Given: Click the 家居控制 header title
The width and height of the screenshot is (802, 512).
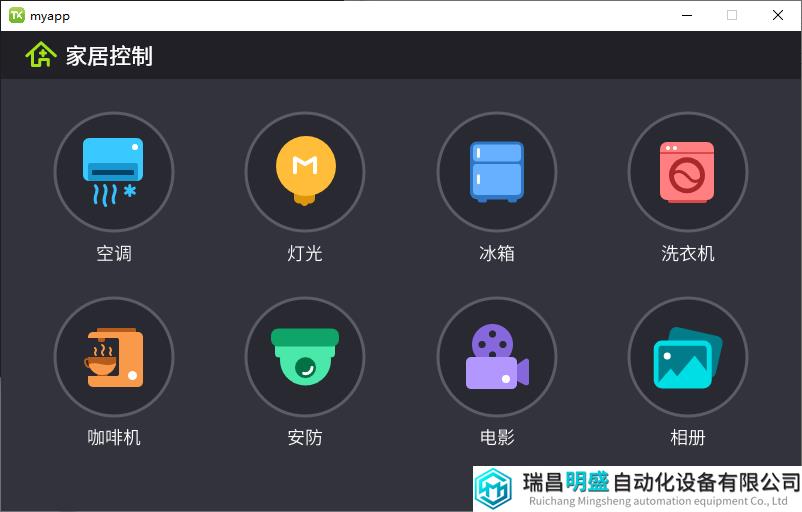Looking at the screenshot, I should (x=109, y=56).
